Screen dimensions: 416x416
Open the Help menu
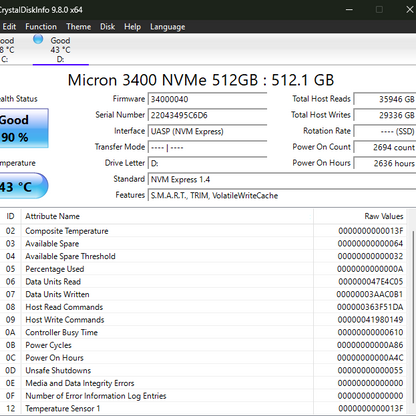click(x=132, y=27)
